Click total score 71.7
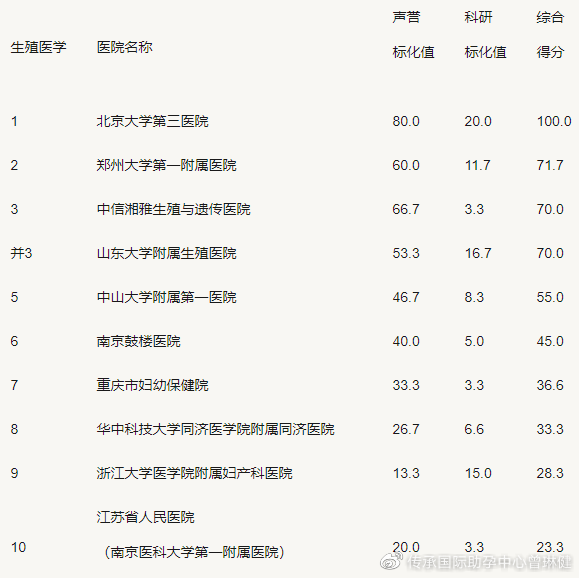Screen dimensions: 579x578 click(x=550, y=165)
